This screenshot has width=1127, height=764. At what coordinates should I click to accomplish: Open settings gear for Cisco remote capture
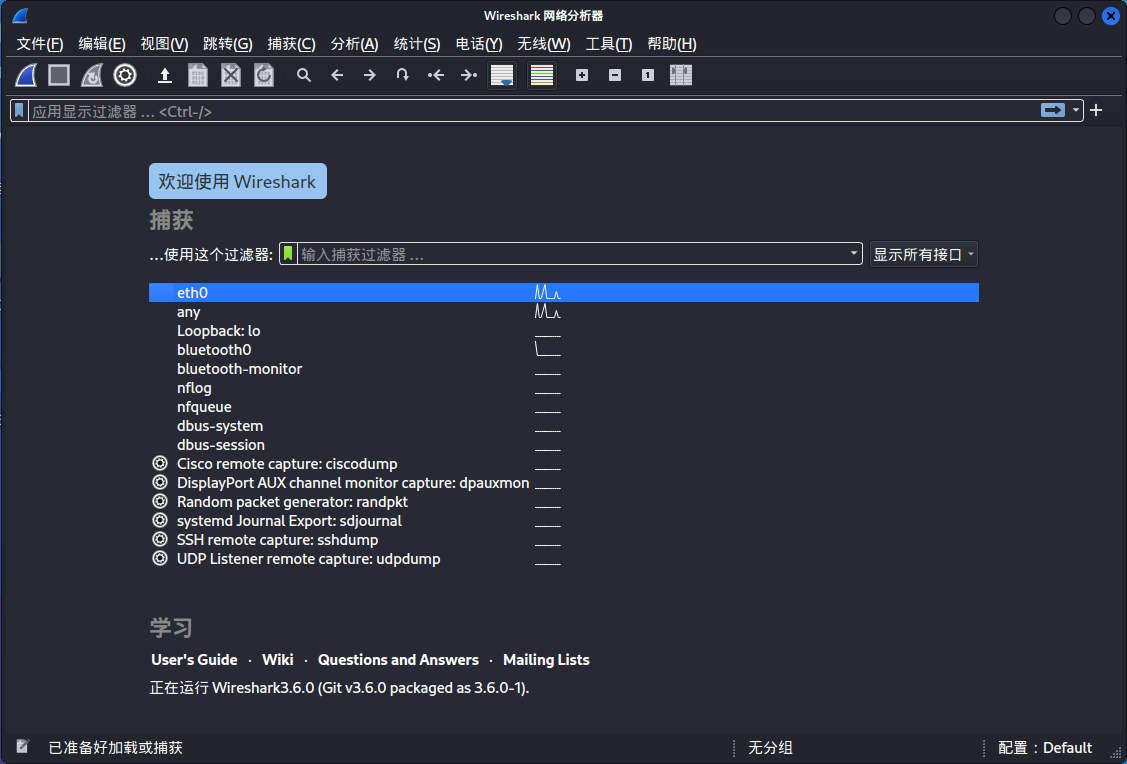point(160,464)
